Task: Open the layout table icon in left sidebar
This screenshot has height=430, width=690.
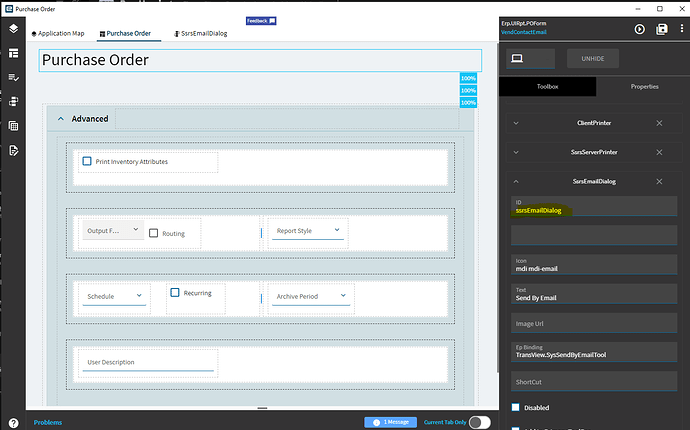Action: 14,53
